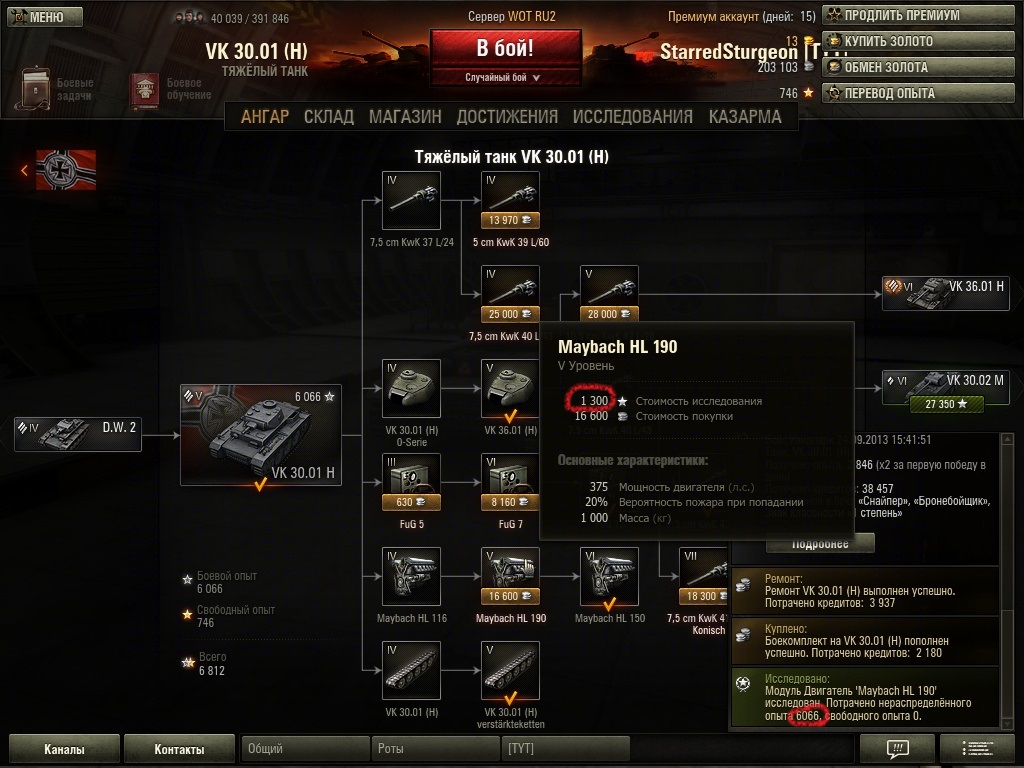Select the FuG 7 radio module
1024x768 pixels.
pyautogui.click(x=510, y=483)
